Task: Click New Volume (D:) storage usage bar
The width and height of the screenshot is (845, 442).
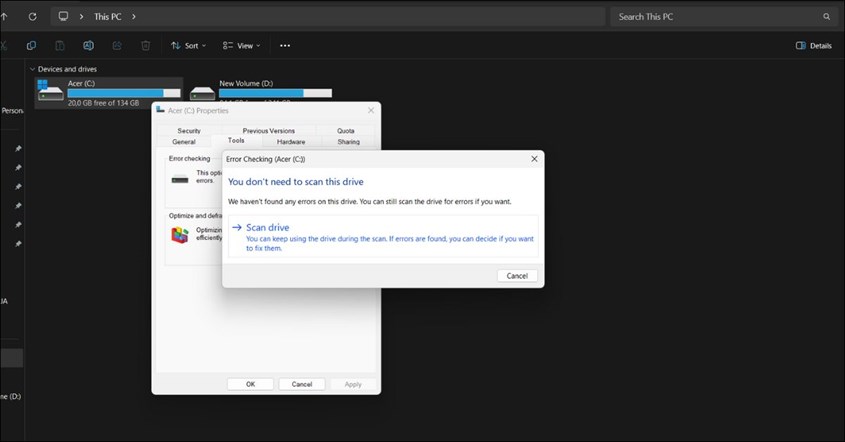Action: [275, 93]
